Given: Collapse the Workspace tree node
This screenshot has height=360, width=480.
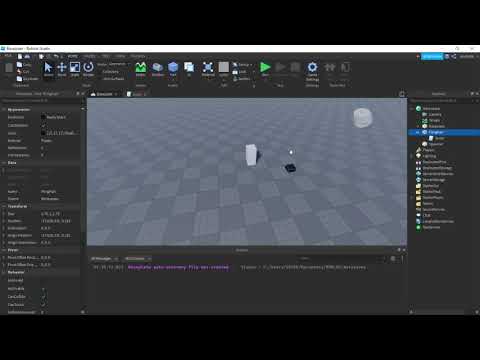Looking at the screenshot, I should (412, 109).
